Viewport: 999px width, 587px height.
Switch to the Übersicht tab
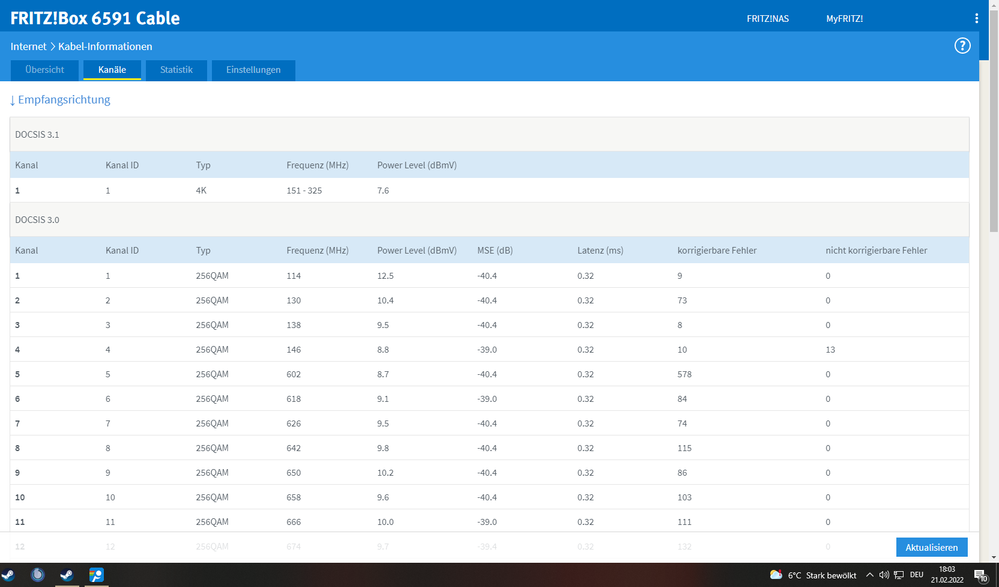point(44,70)
